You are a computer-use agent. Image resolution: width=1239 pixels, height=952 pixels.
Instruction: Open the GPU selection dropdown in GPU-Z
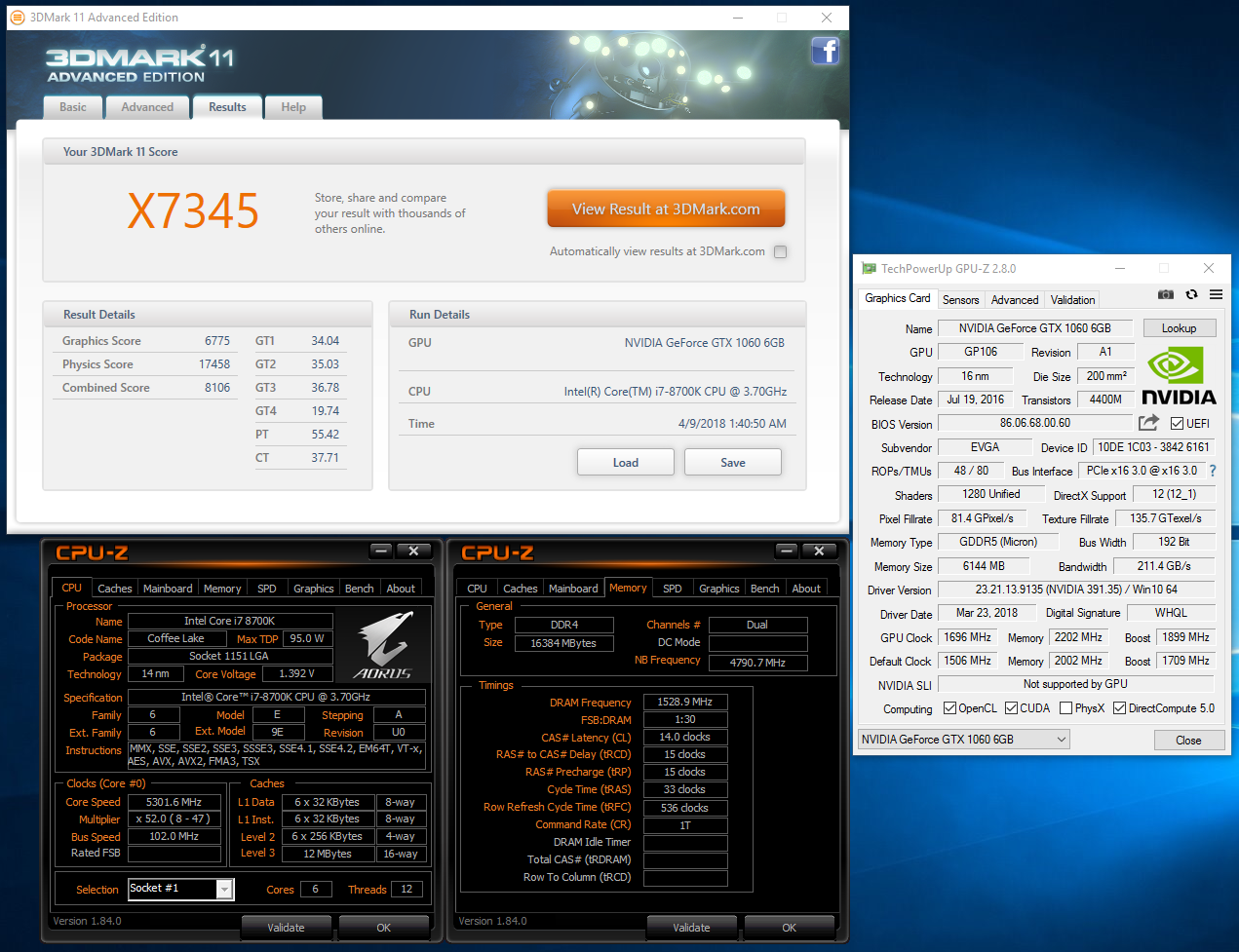tap(963, 740)
